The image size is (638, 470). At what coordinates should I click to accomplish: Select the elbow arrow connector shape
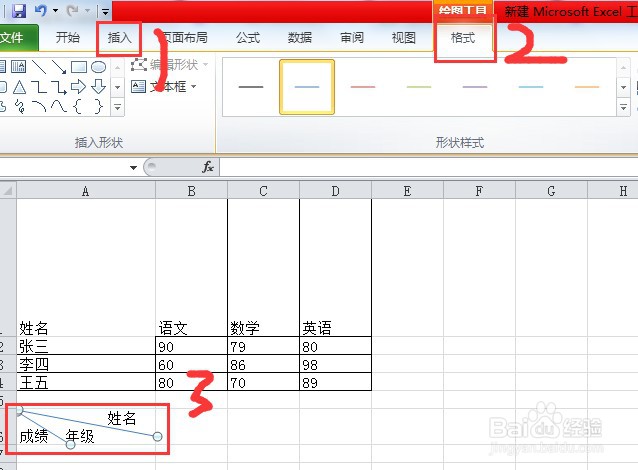tap(59, 87)
